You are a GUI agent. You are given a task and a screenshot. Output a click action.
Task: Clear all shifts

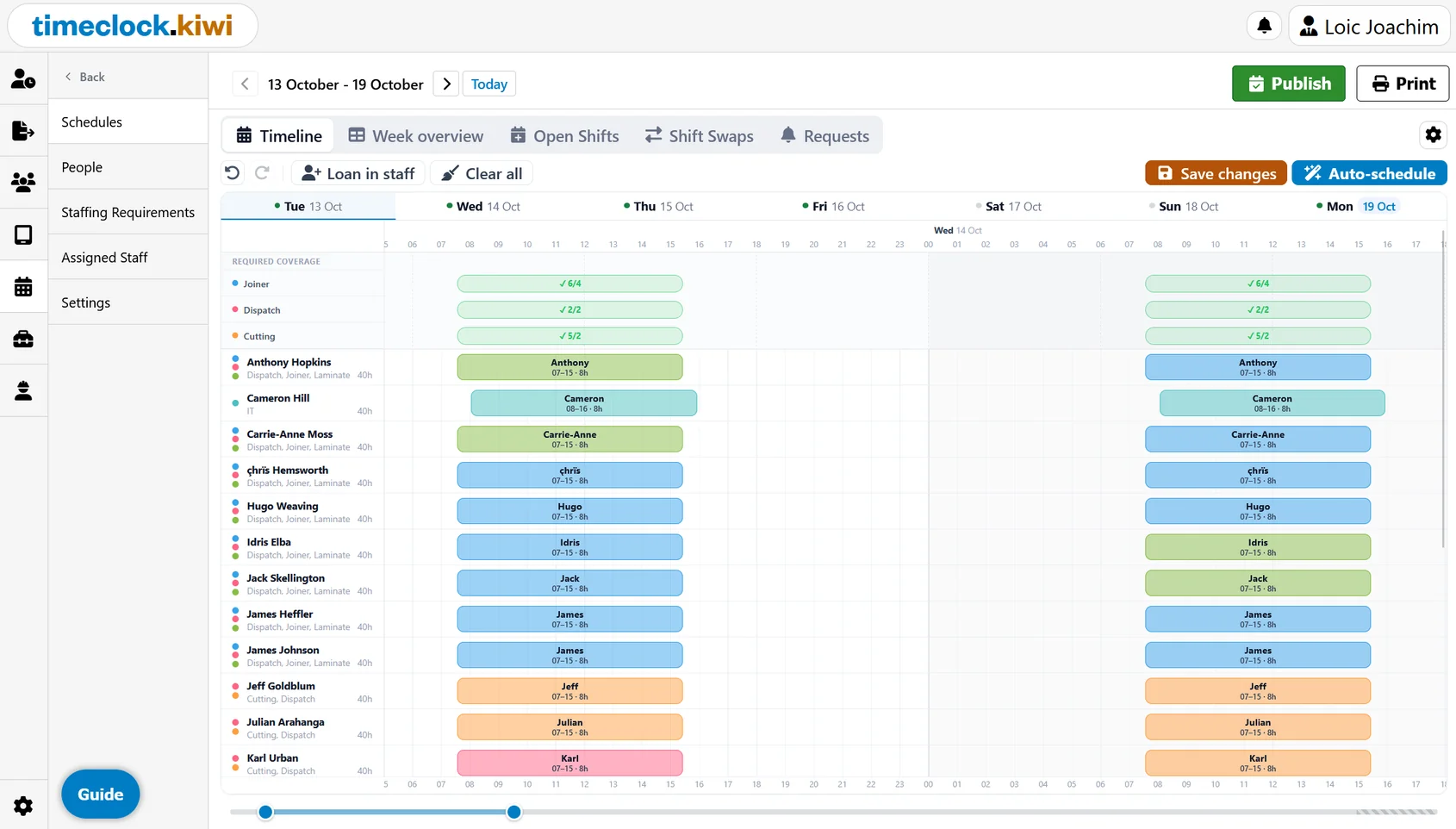pos(482,173)
